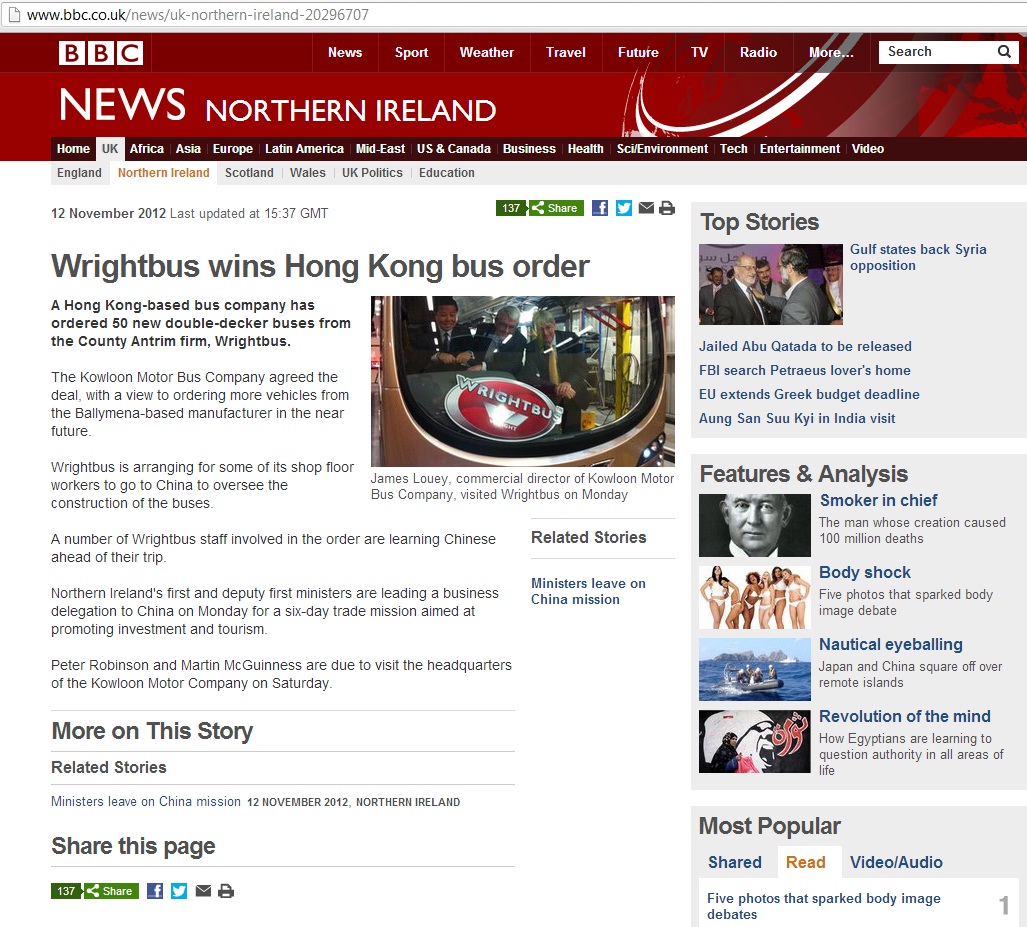Switch to the Shared tab in Most Popular
Image resolution: width=1027 pixels, height=927 pixels.
pyautogui.click(x=735, y=862)
